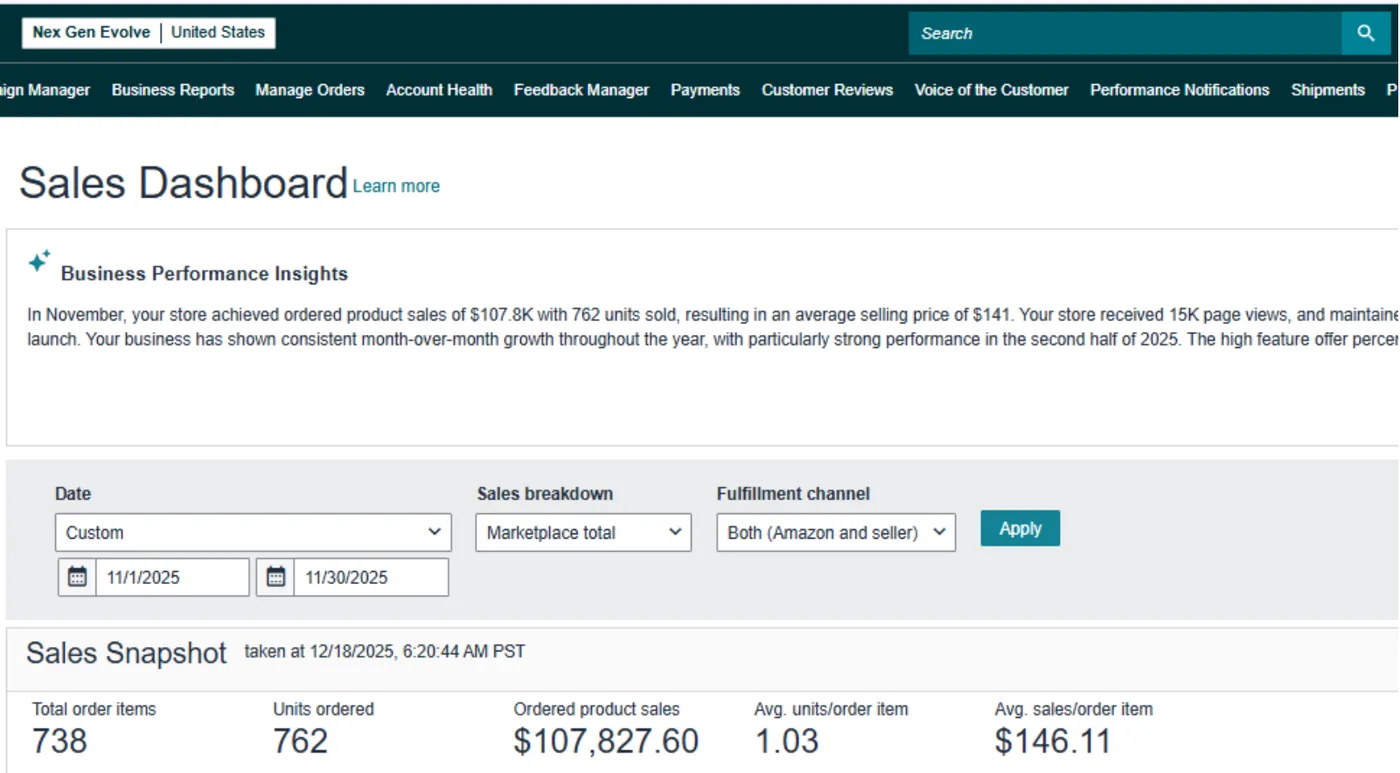
Task: Click the Avg. units/order item value 1.03
Action: (786, 741)
